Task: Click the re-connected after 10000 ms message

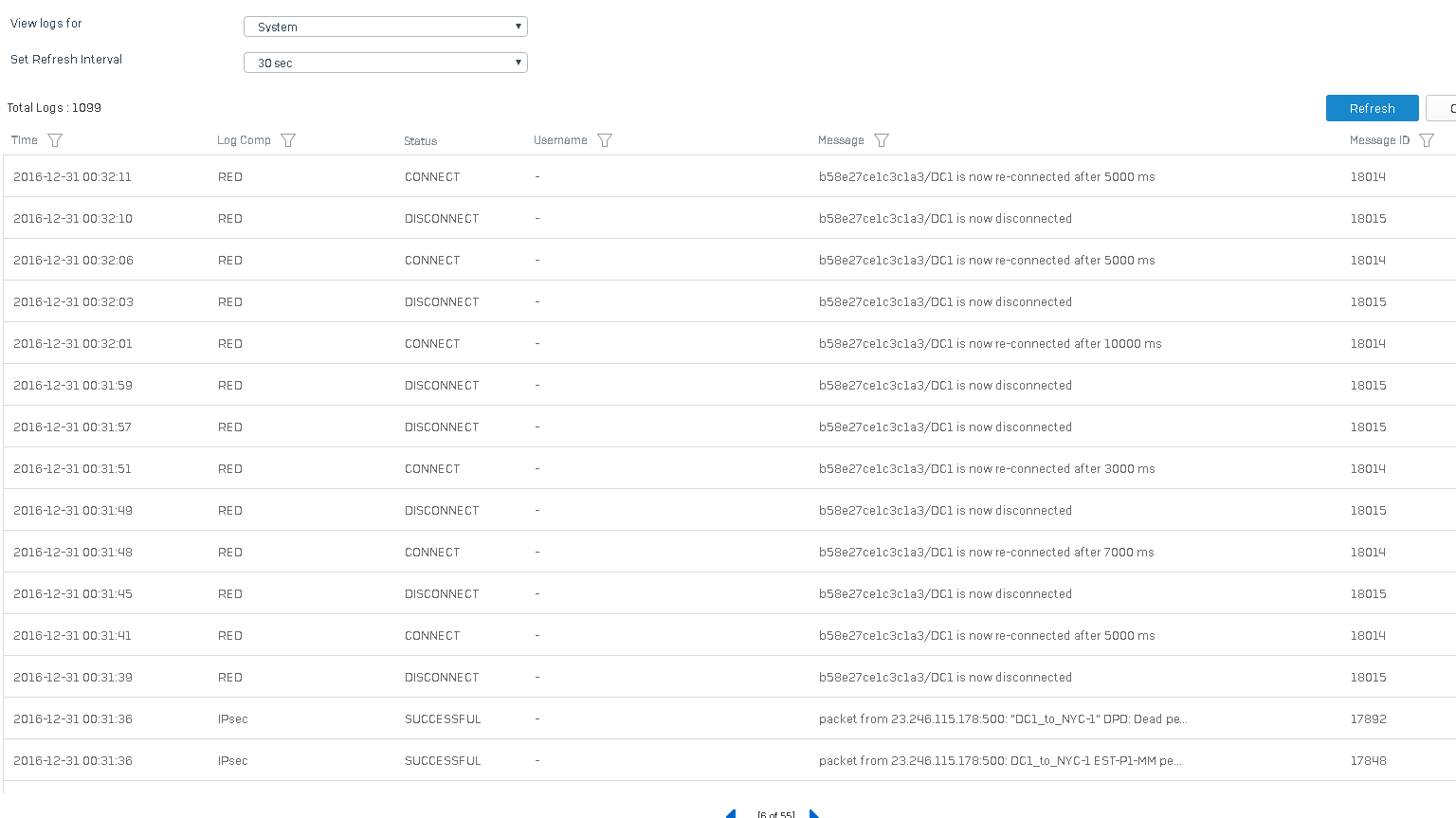Action: click(x=990, y=344)
